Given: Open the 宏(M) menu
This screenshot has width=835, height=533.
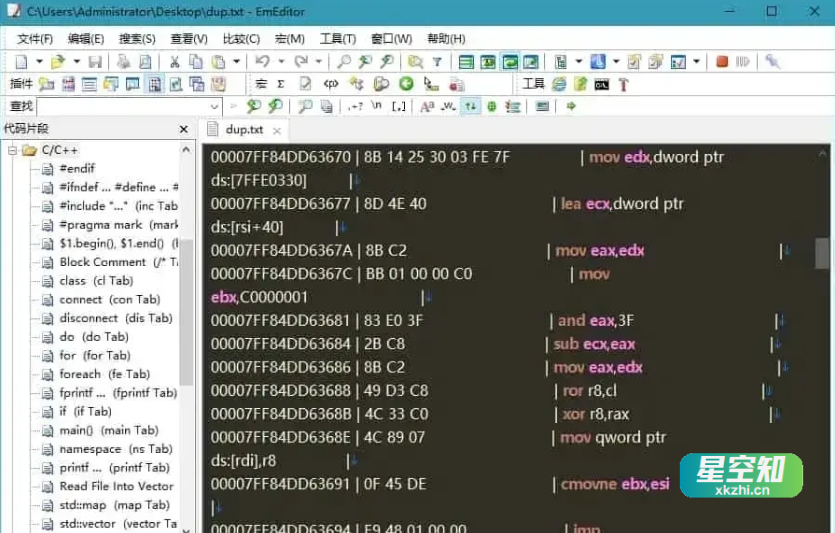Looking at the screenshot, I should [290, 39].
